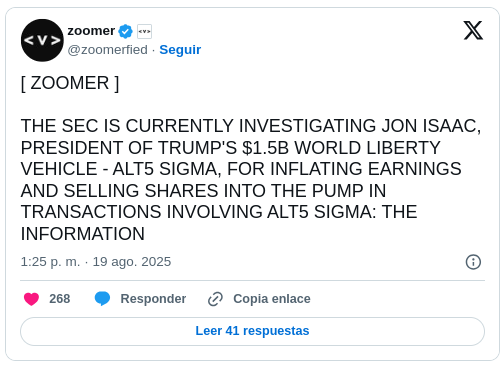Click the reply bubble icon

pos(102,299)
